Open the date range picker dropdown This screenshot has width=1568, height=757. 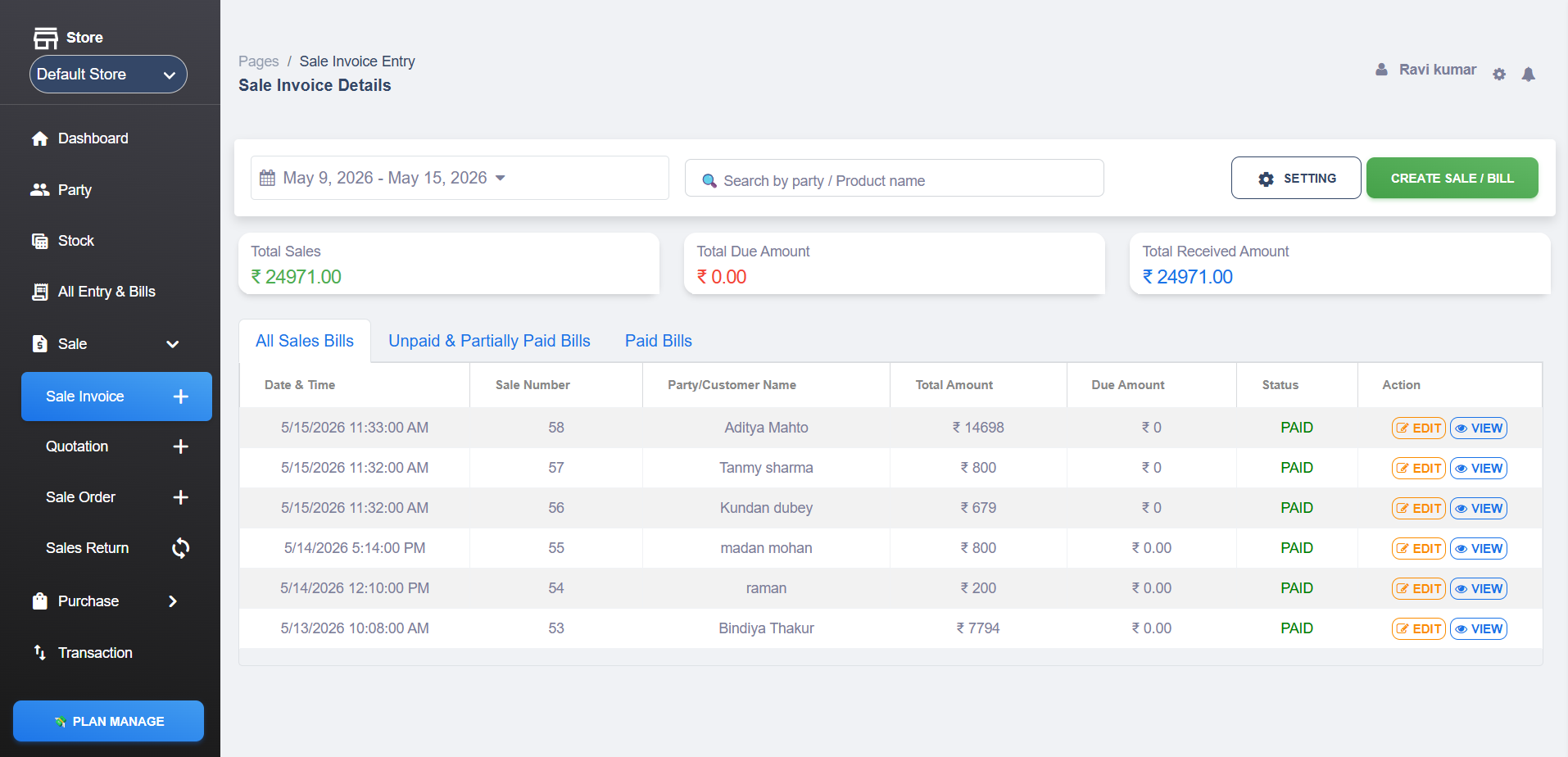click(460, 178)
